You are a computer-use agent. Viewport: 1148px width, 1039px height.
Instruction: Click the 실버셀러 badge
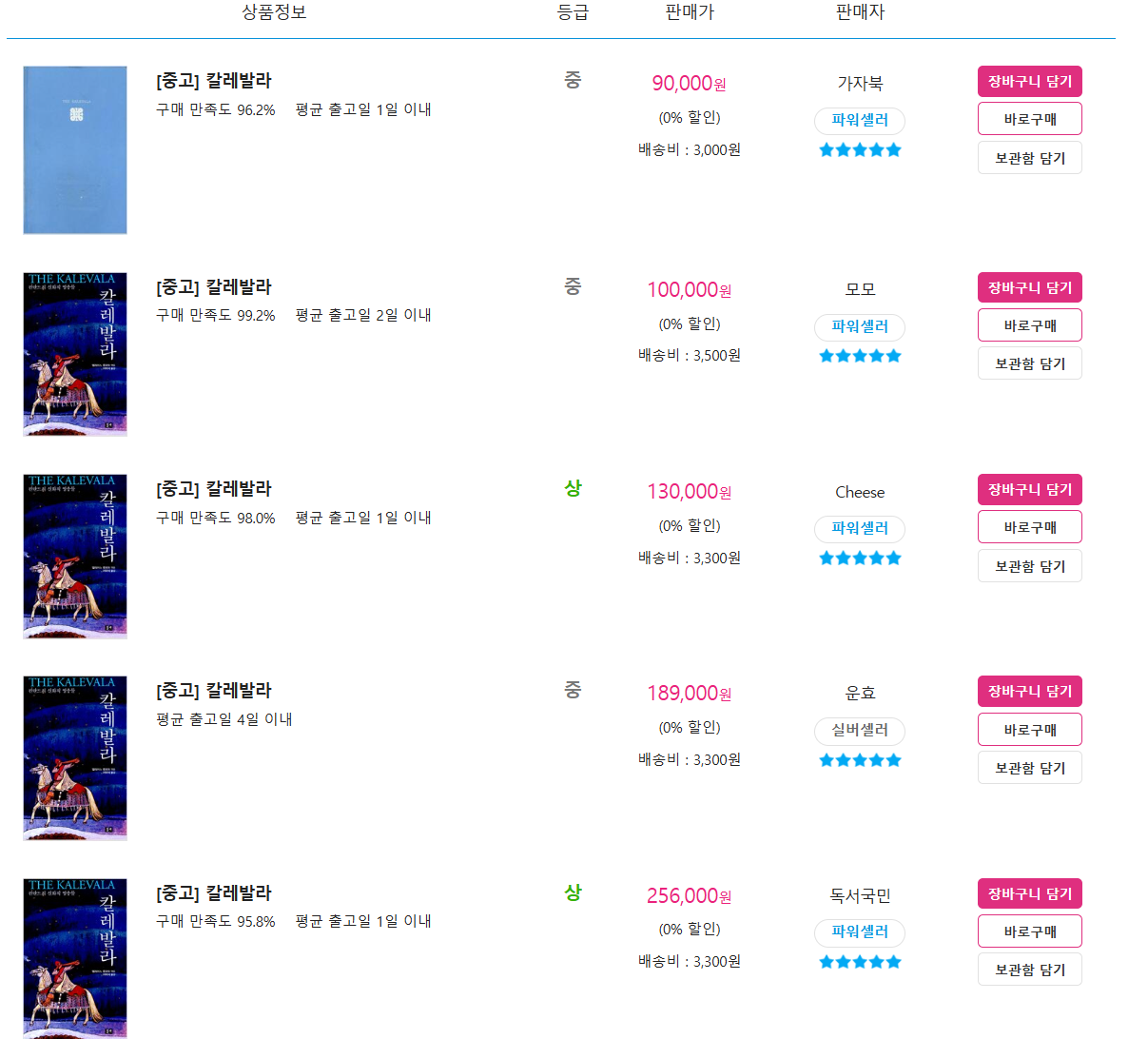(860, 731)
